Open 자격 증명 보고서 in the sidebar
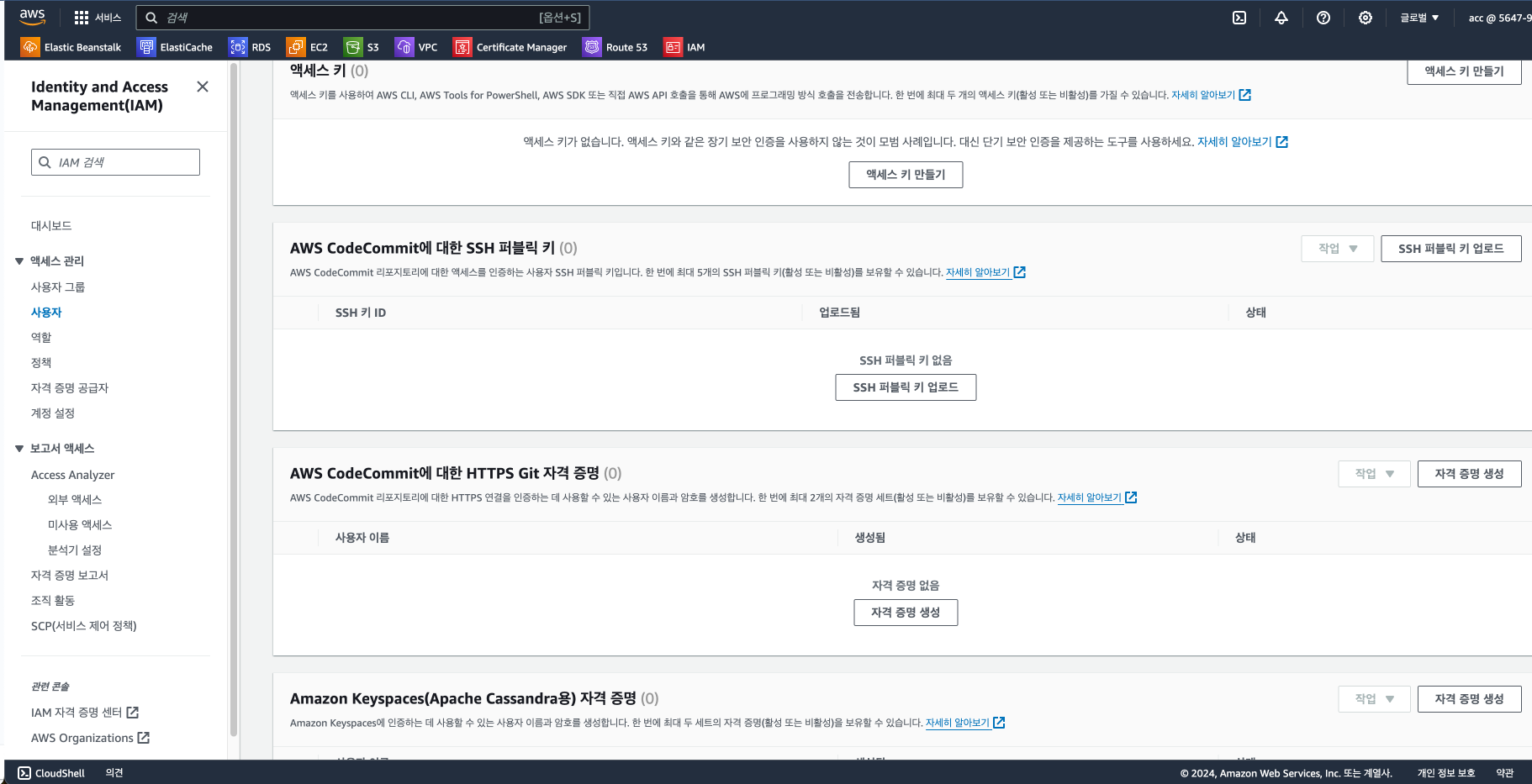The height and width of the screenshot is (784, 1532). 70,576
